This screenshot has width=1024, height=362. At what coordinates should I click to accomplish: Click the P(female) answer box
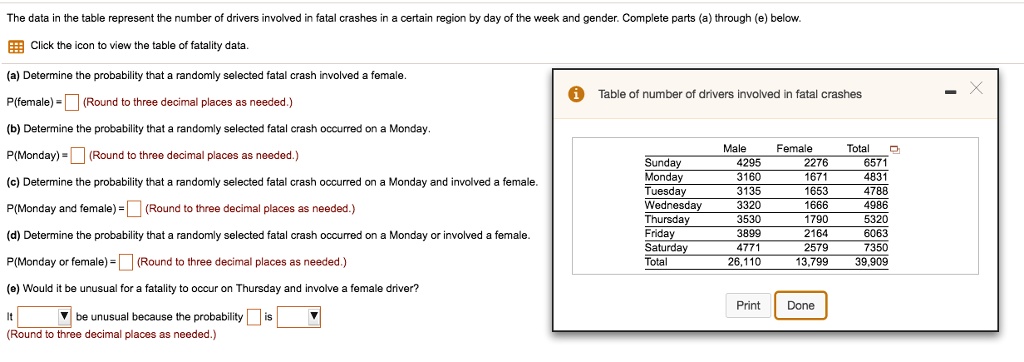[x=73, y=102]
